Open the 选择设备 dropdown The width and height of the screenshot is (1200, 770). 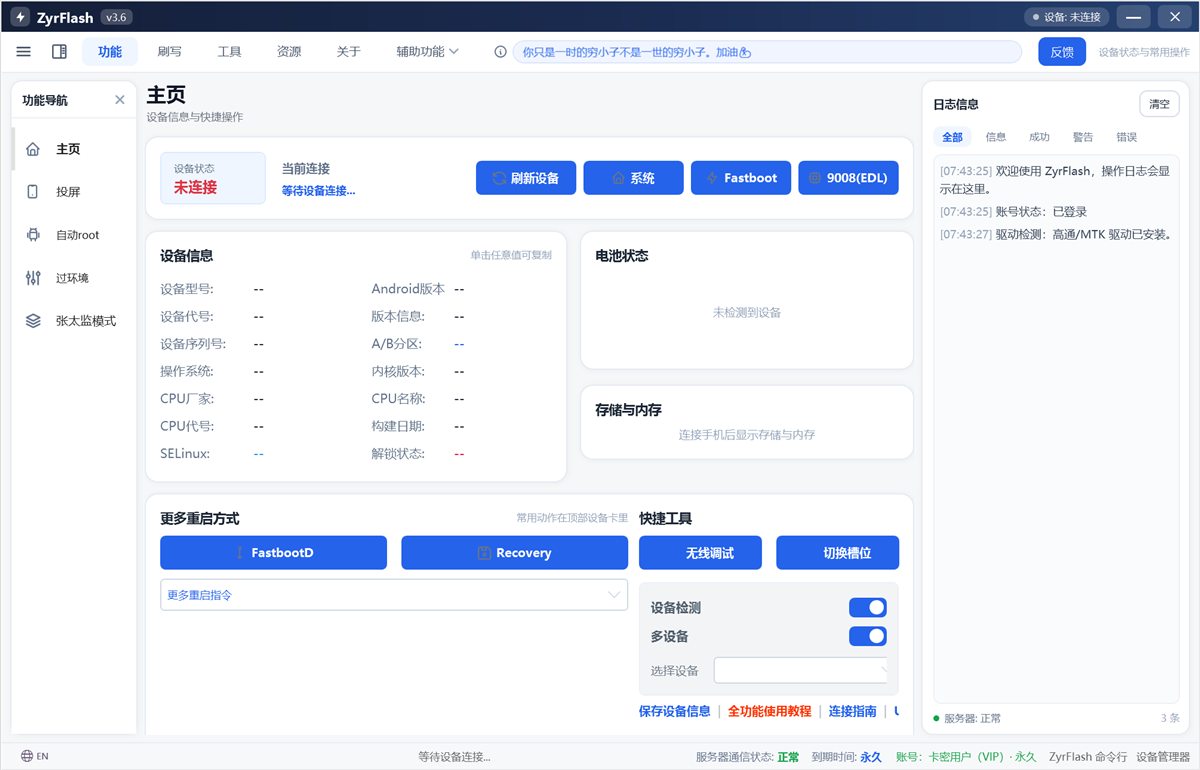[800, 670]
